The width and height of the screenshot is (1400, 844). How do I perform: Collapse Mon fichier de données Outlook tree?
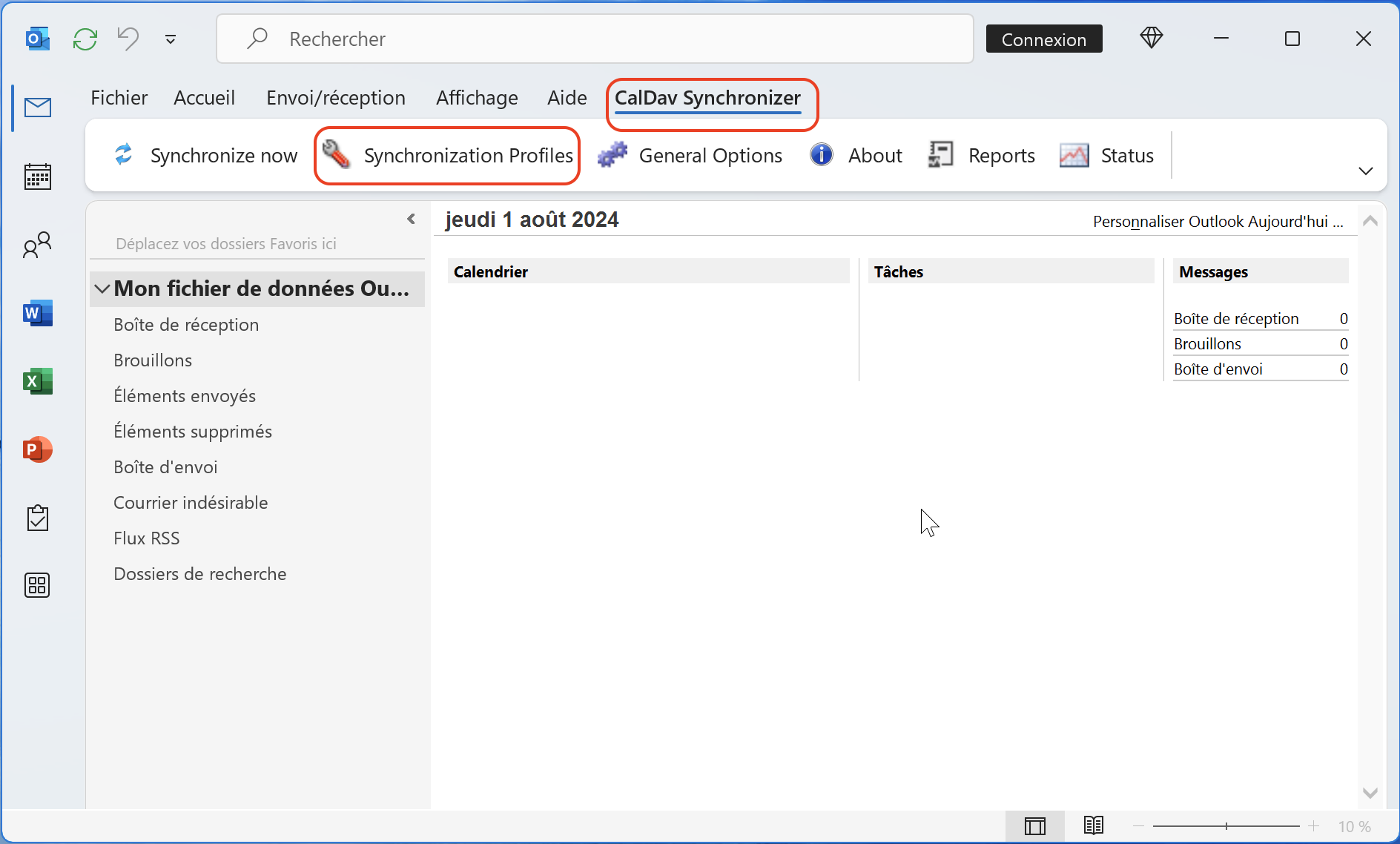pyautogui.click(x=102, y=289)
